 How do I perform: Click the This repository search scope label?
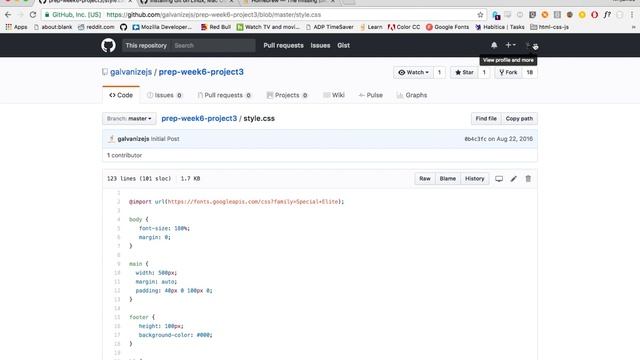146,45
